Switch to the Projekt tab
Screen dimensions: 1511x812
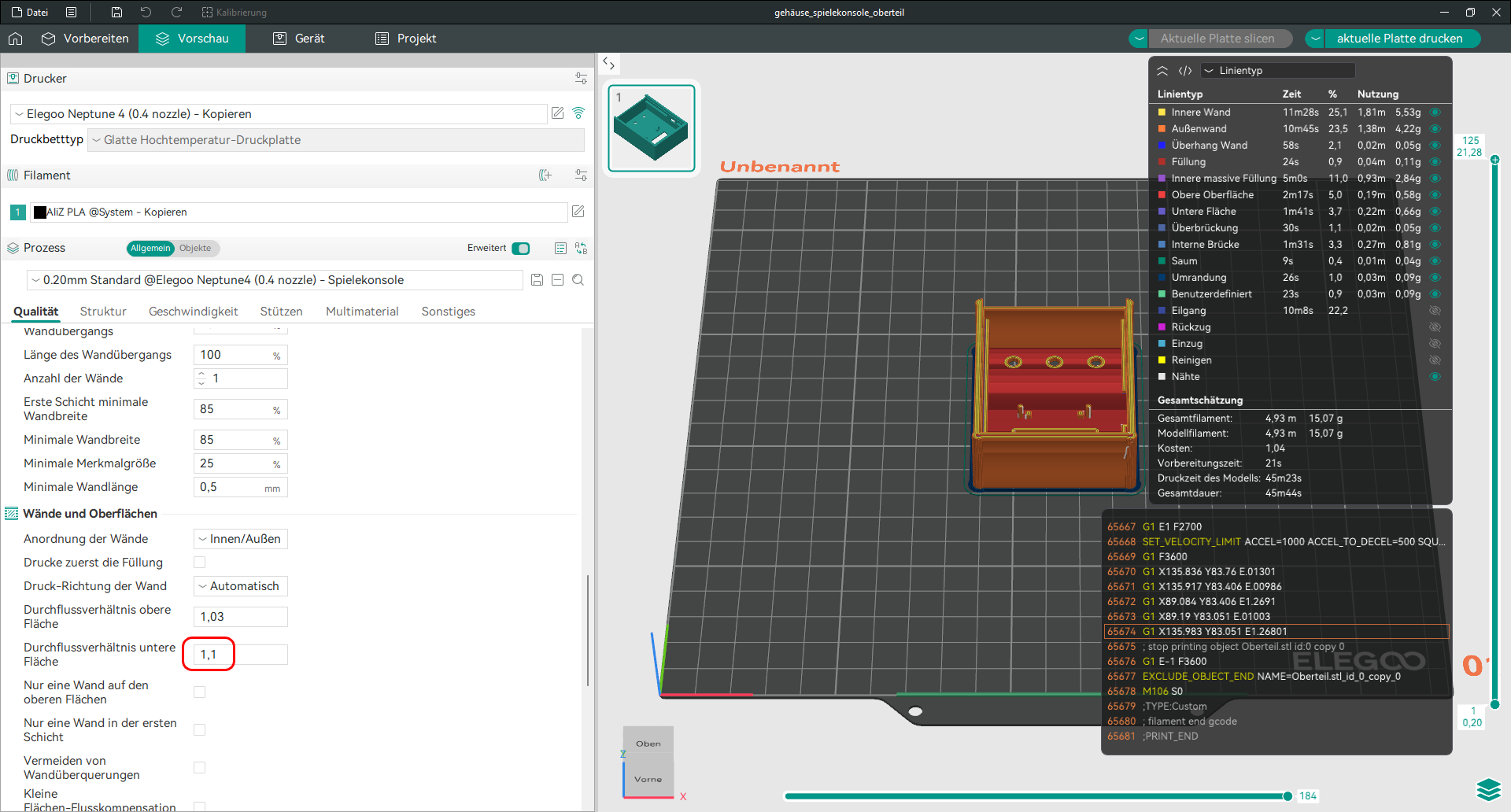tap(406, 39)
